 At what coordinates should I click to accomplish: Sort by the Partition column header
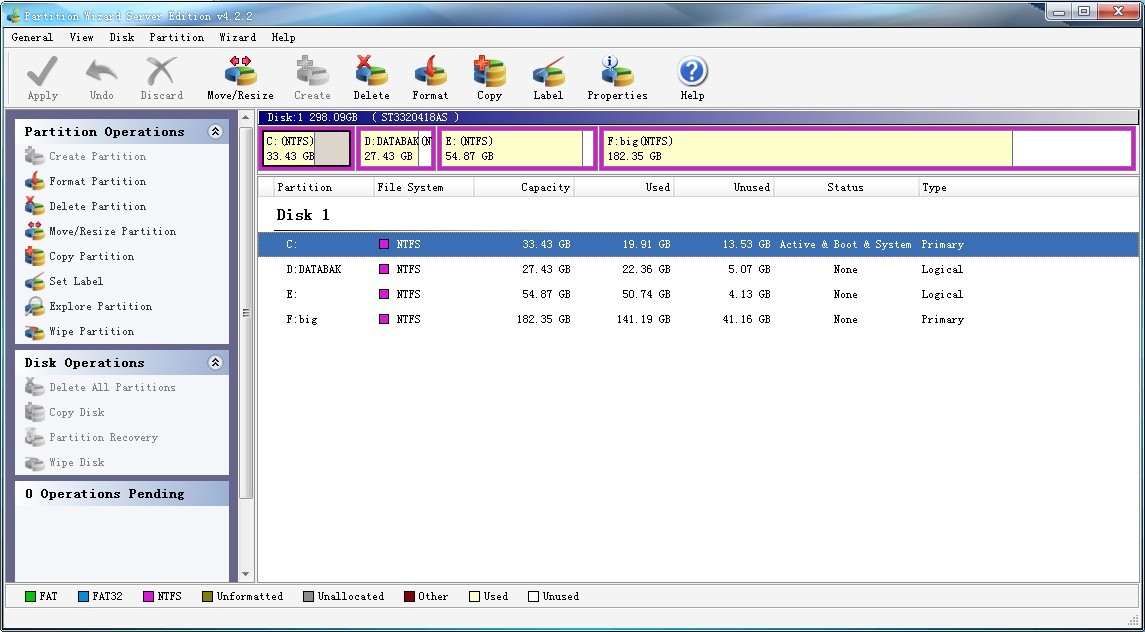322,187
